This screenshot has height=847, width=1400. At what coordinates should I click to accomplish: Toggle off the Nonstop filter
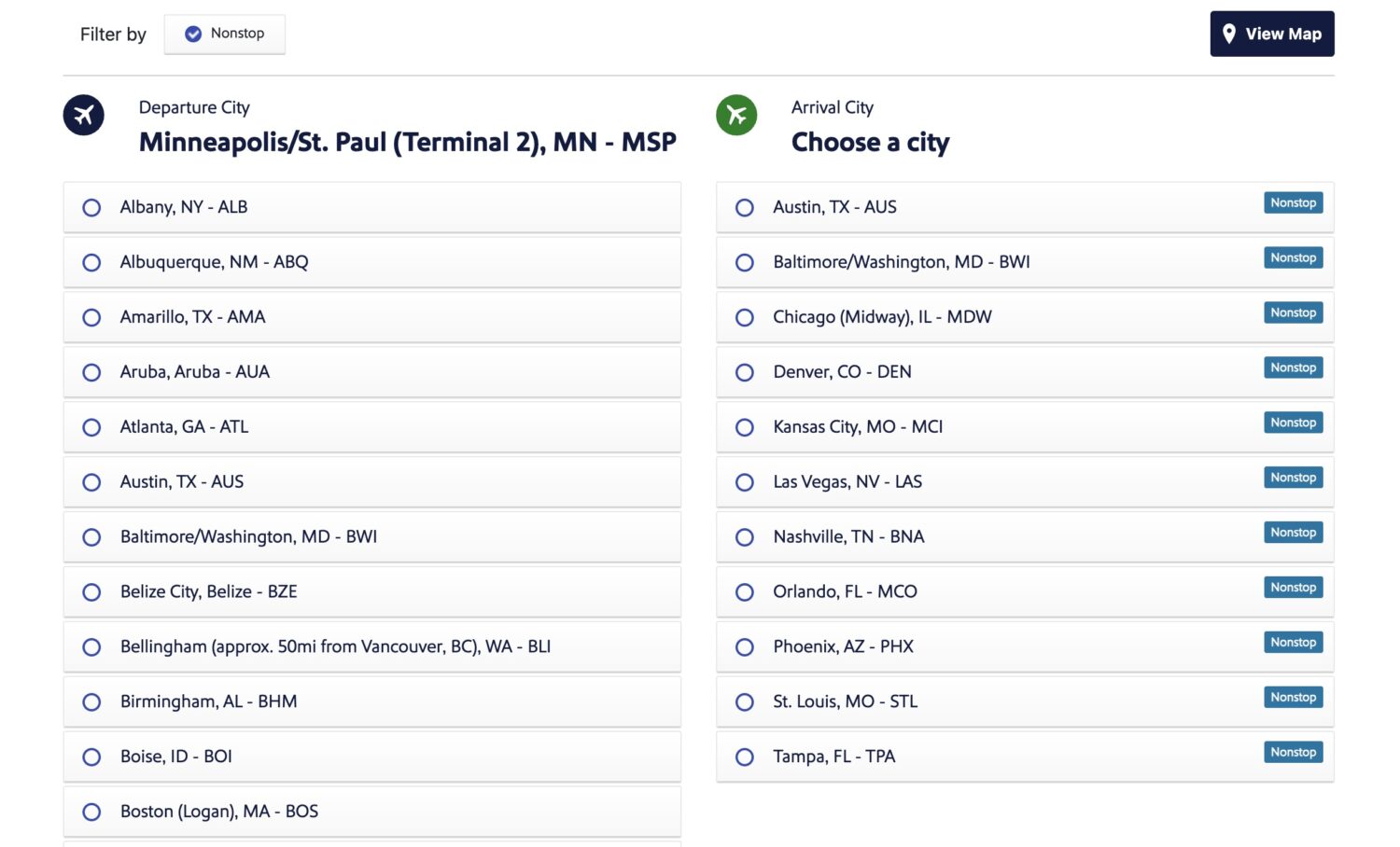[x=224, y=34]
